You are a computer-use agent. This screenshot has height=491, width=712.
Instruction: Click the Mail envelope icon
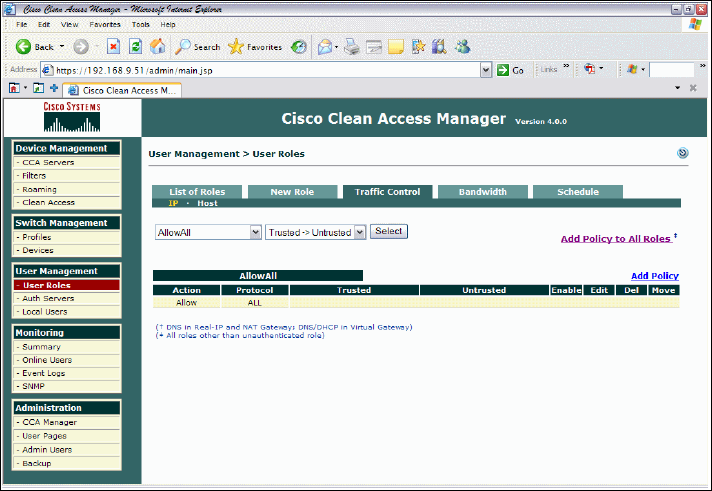coord(325,46)
